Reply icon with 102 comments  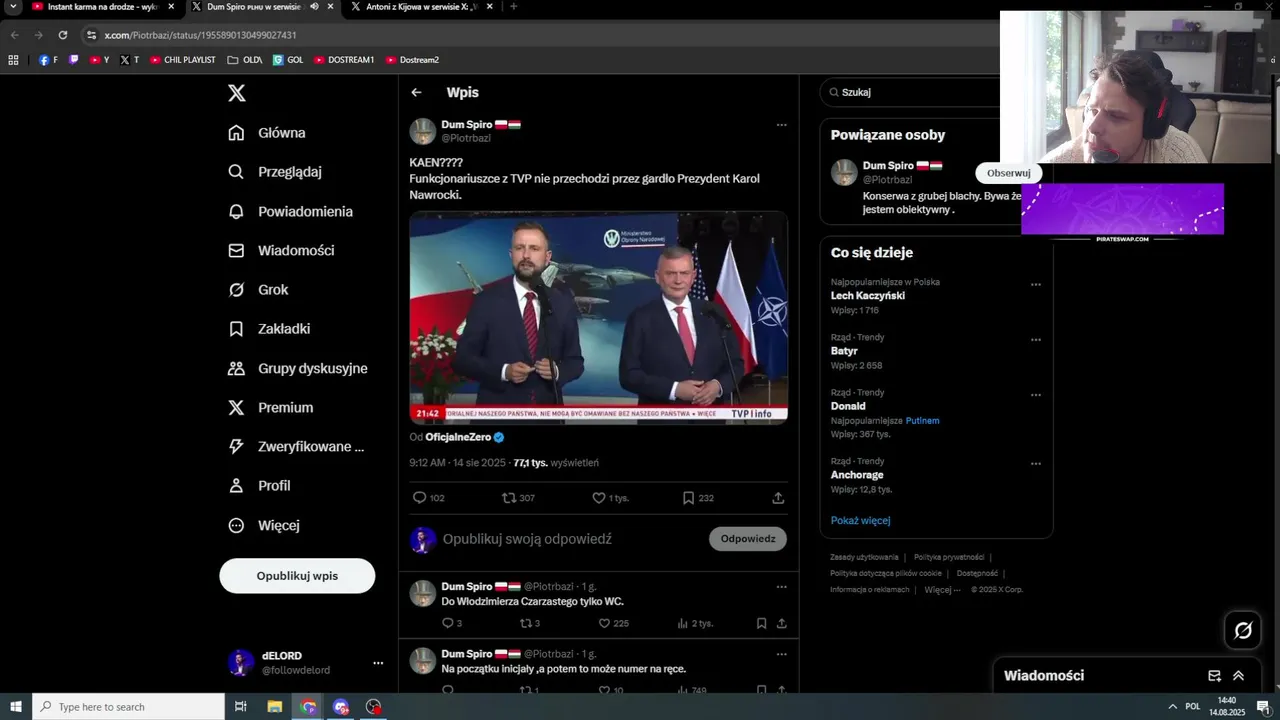(428, 498)
